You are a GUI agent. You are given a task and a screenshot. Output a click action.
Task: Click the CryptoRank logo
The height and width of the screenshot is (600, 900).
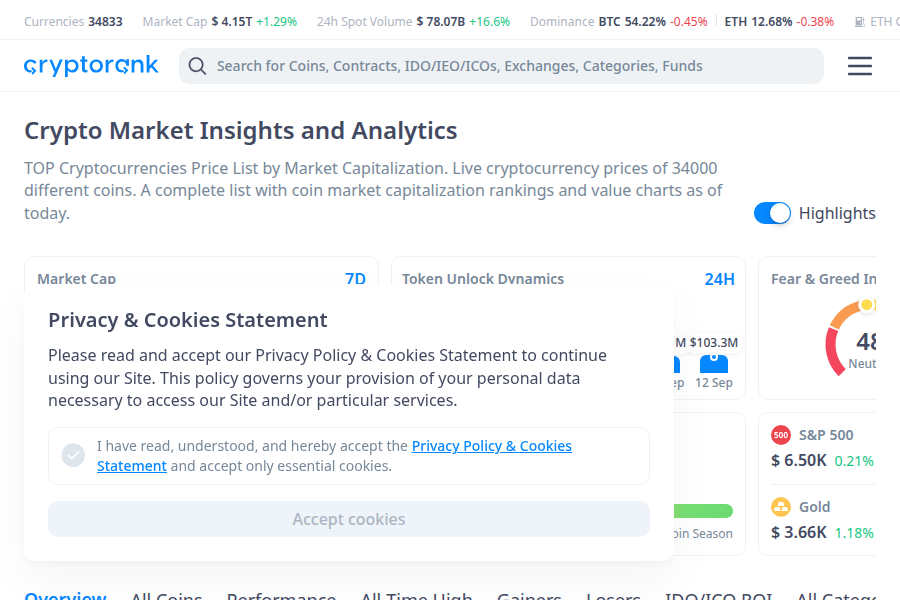coord(91,65)
